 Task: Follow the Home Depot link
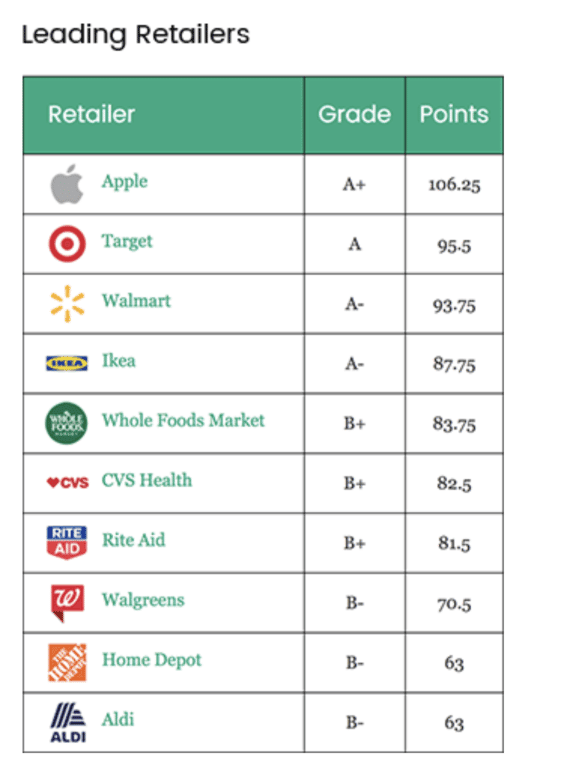(152, 660)
